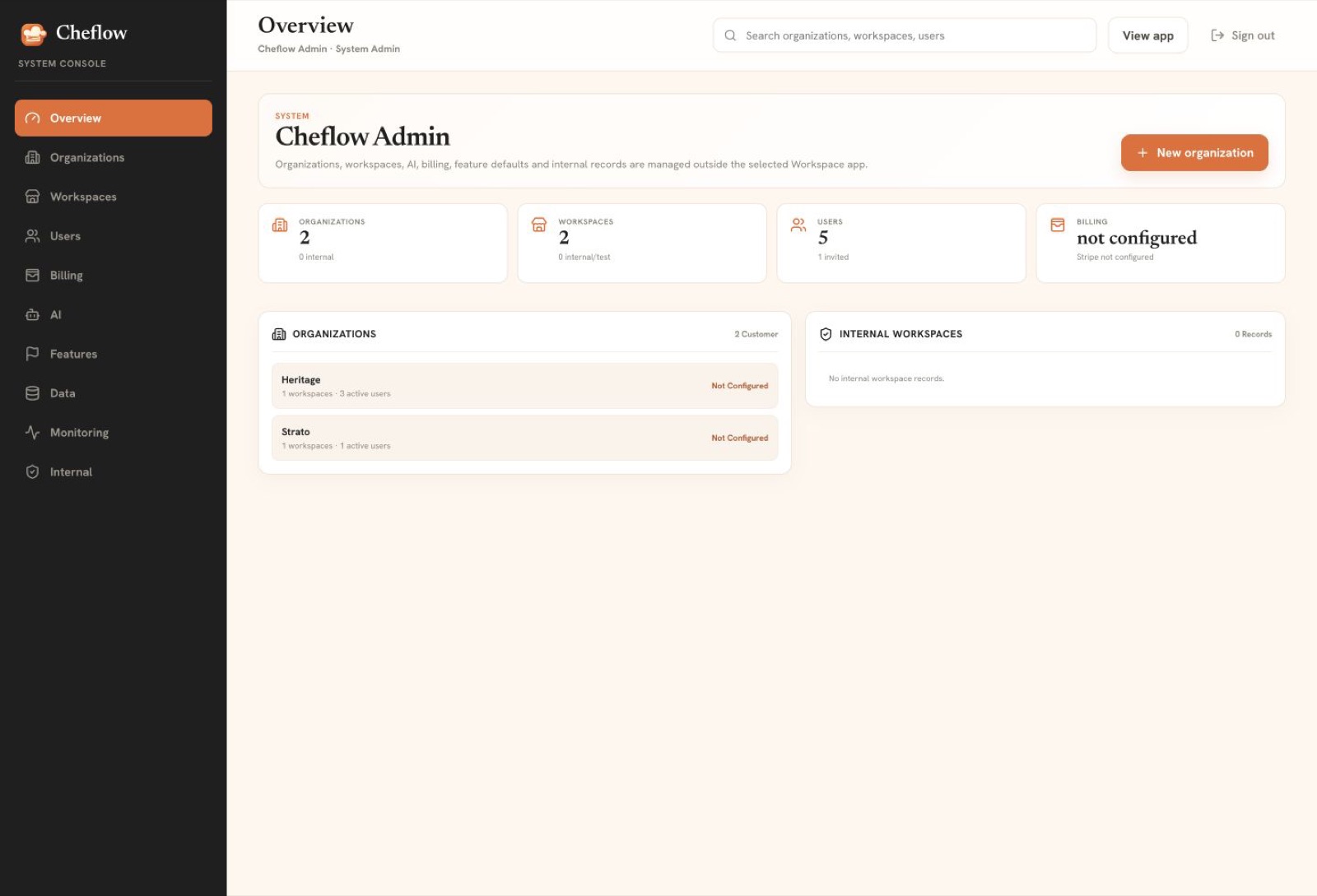The image size is (1317, 896).
Task: Open Workspaces from the sidebar
Action: coord(114,197)
